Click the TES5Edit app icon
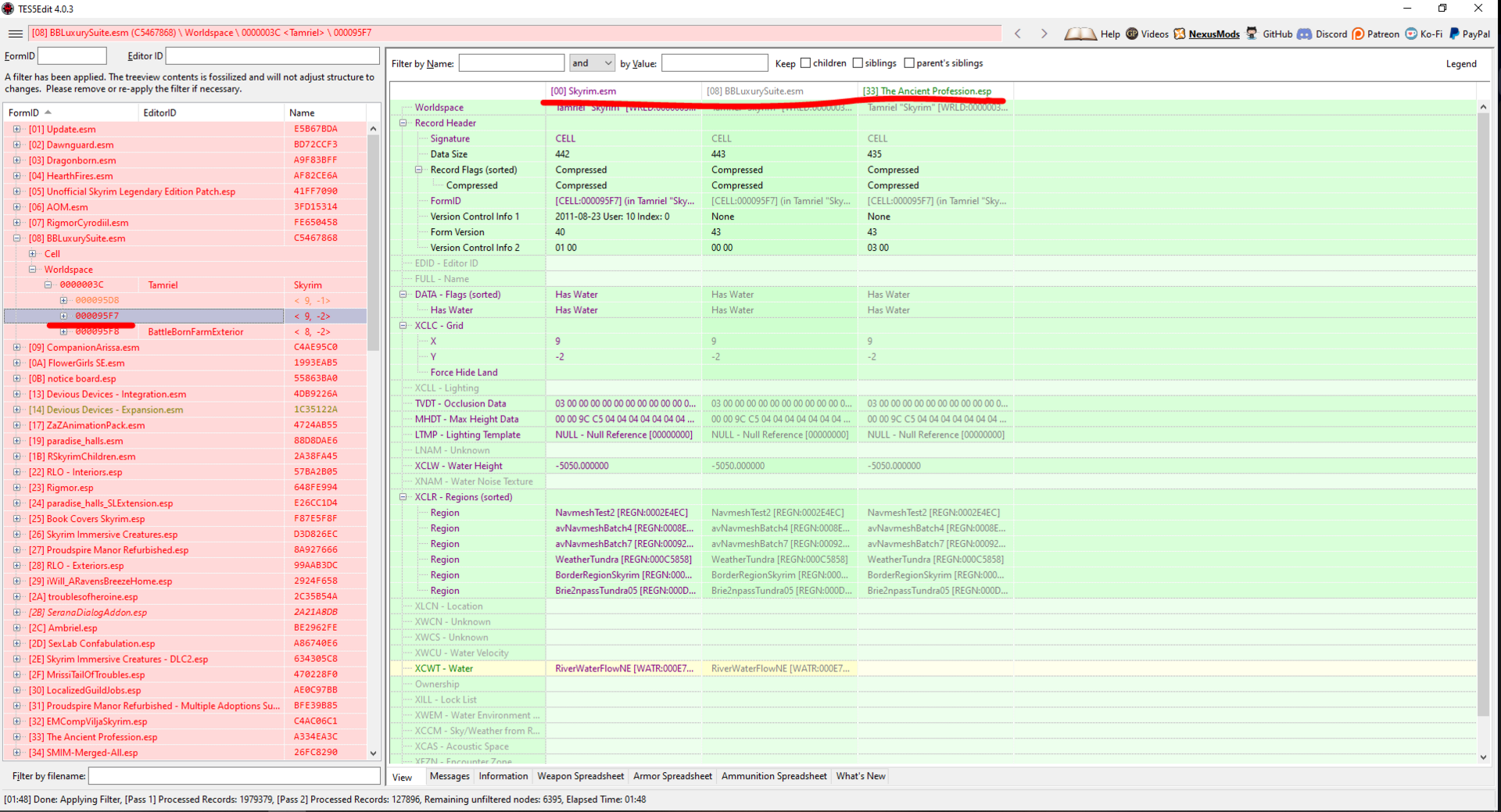 pyautogui.click(x=8, y=9)
